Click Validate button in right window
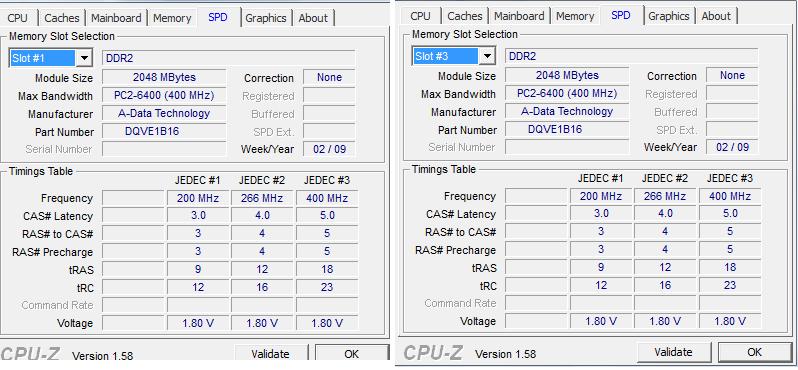The width and height of the screenshot is (798, 370). pyautogui.click(x=673, y=352)
